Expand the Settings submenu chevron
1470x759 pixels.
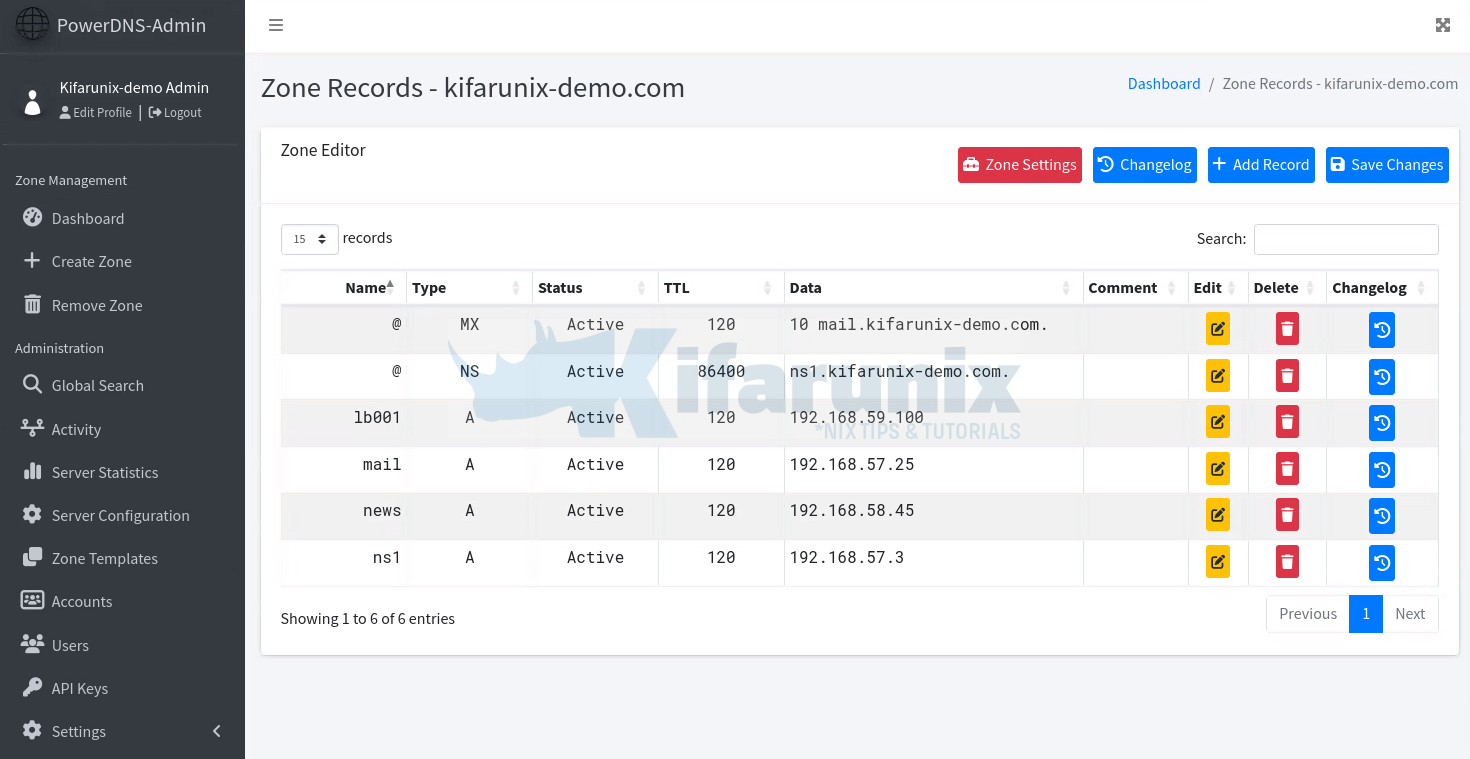tap(217, 731)
